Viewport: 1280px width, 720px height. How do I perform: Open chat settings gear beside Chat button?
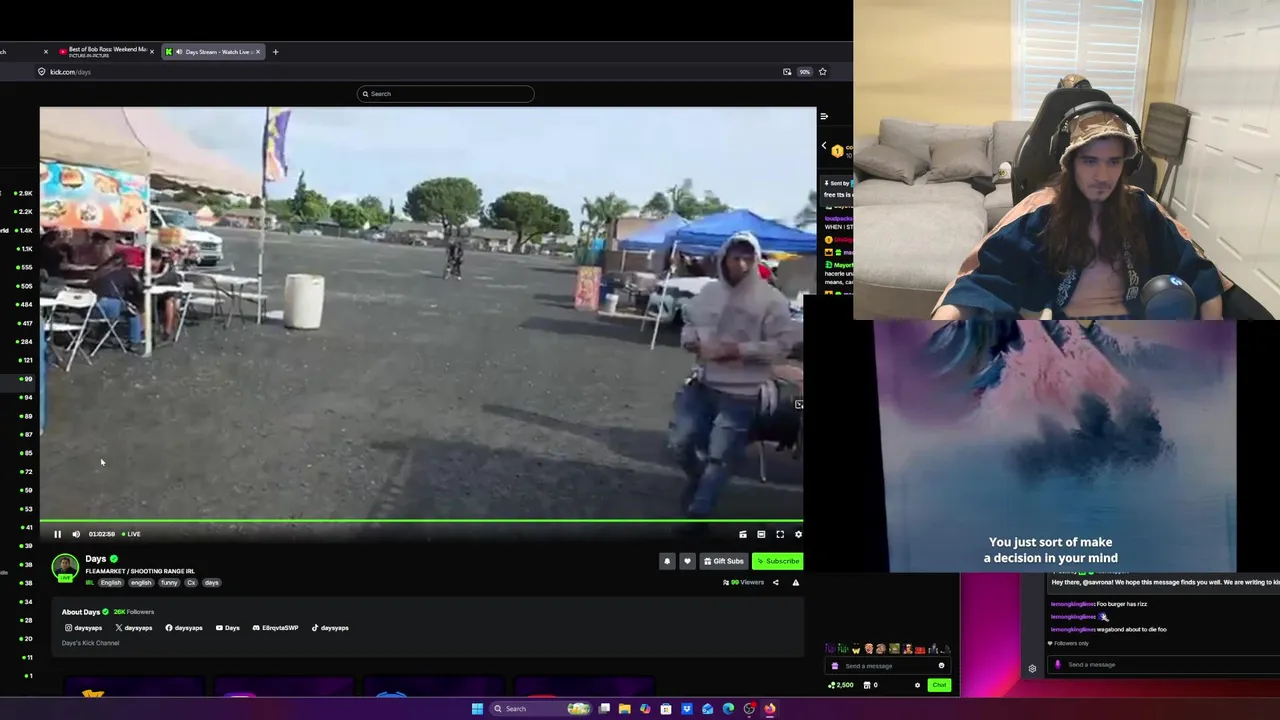(x=917, y=685)
